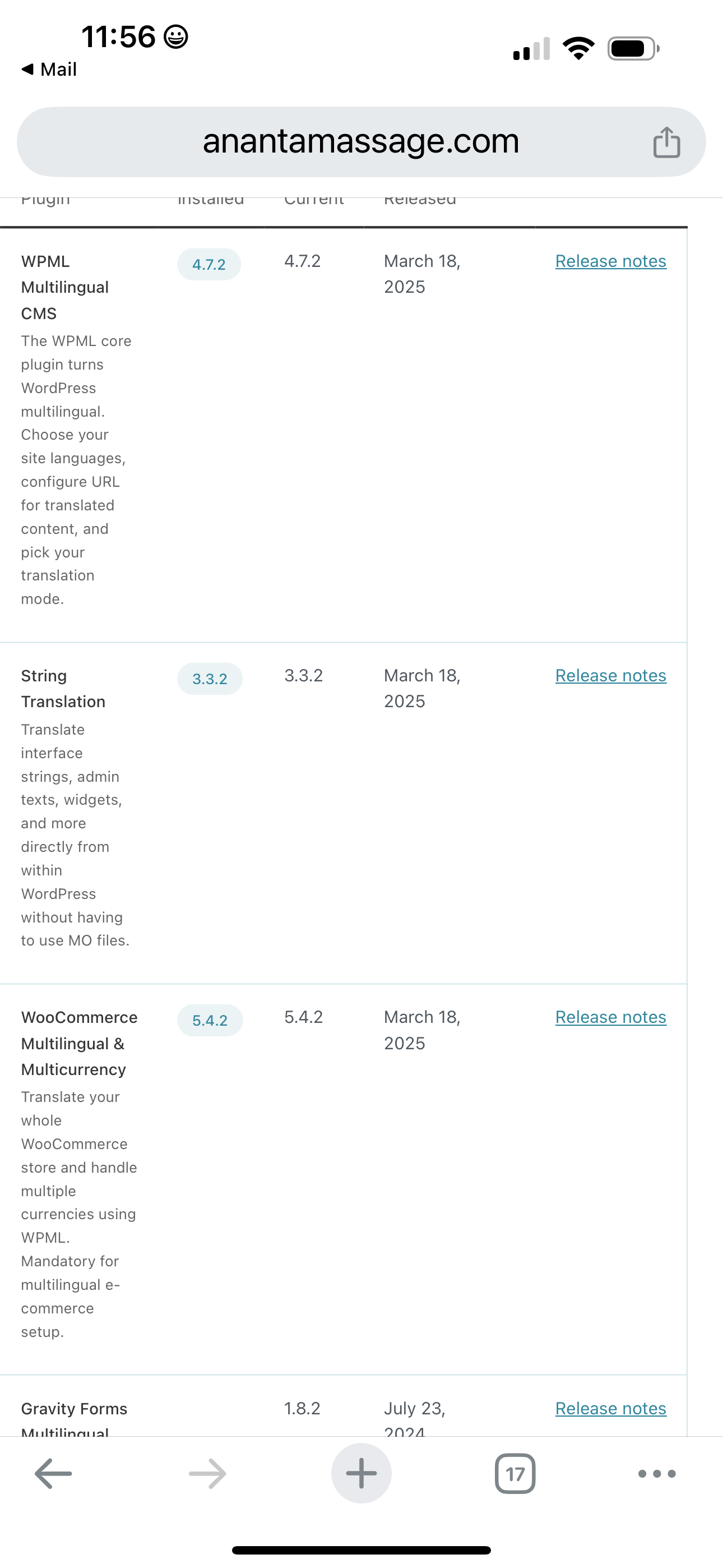Viewport: 723px width, 1568px height.
Task: Tap the 5.4.2 installed version badge
Action: [x=210, y=1021]
